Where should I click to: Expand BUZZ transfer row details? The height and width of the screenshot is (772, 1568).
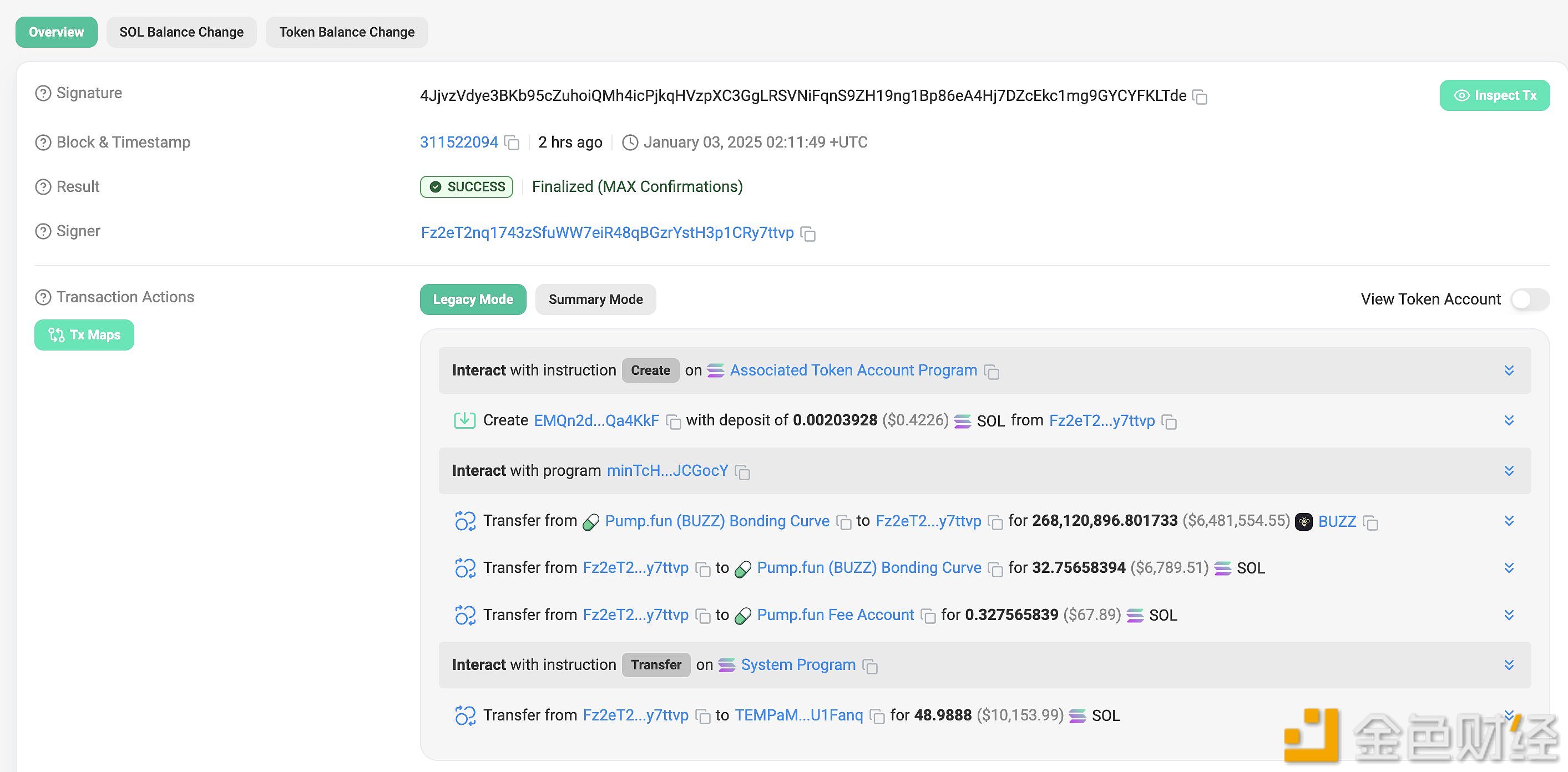coord(1509,521)
